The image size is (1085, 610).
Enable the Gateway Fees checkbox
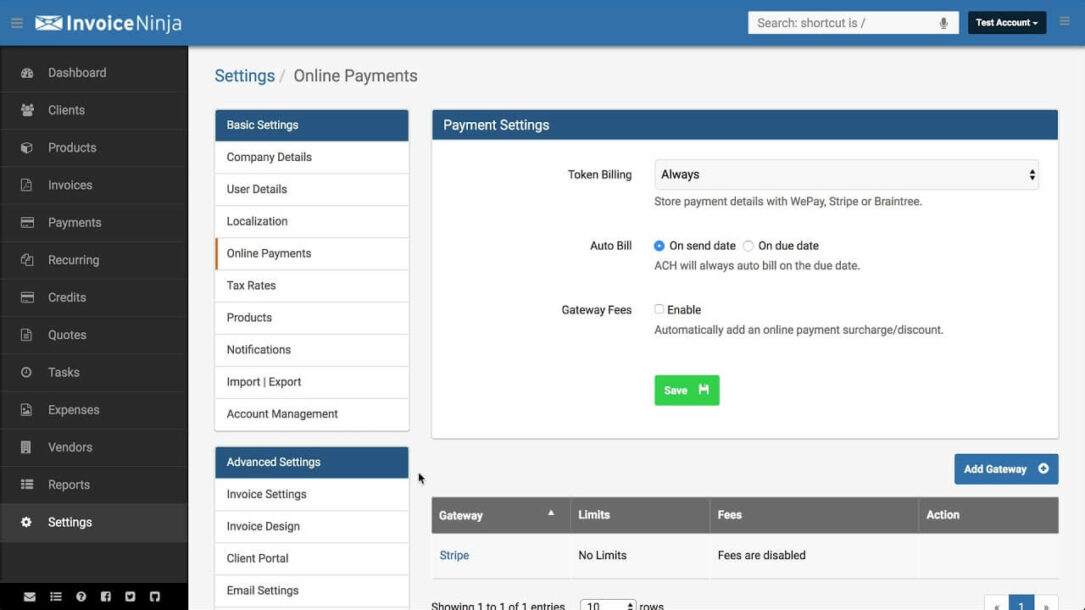pos(657,309)
